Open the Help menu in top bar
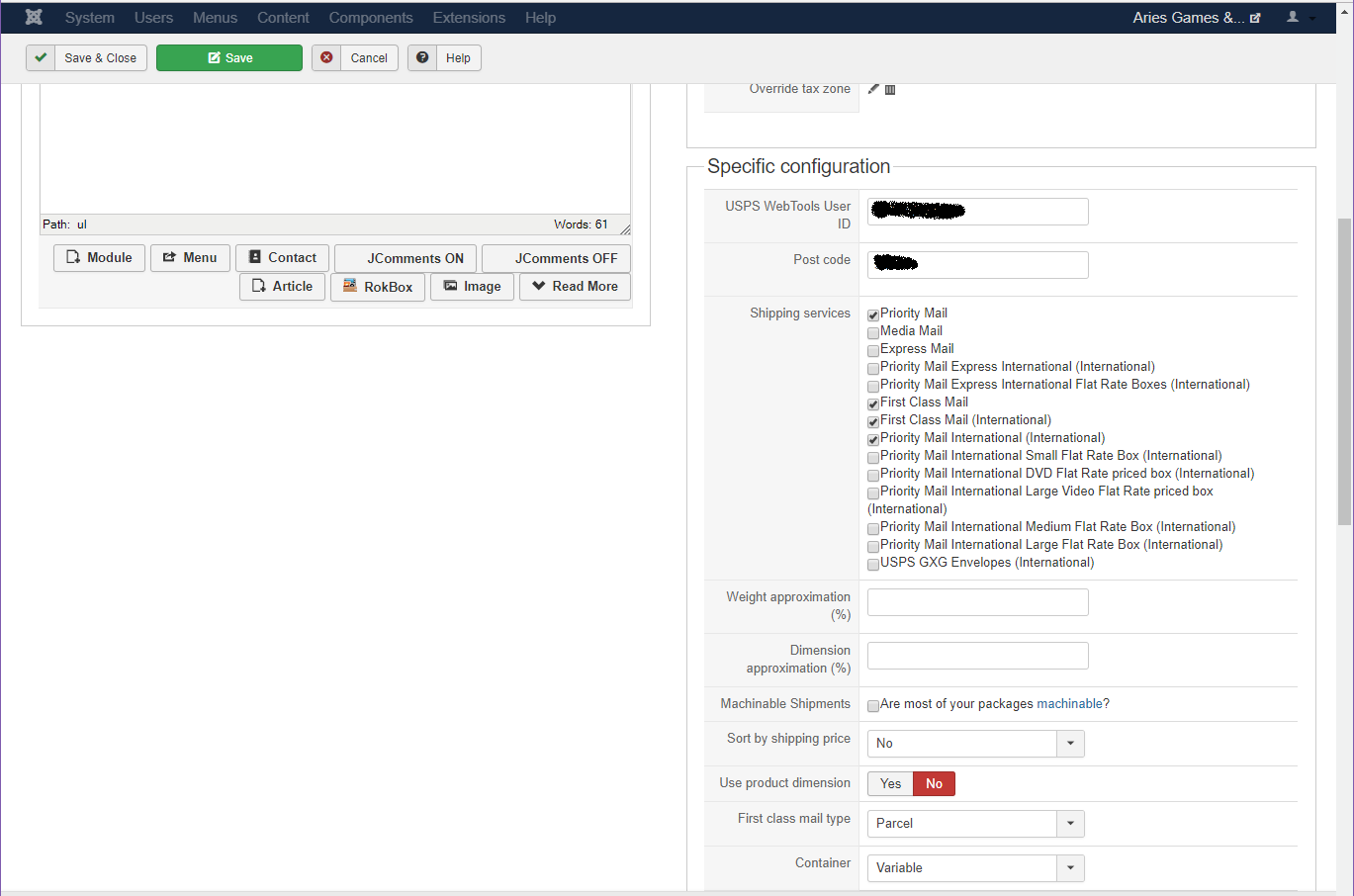1354x896 pixels. click(540, 18)
